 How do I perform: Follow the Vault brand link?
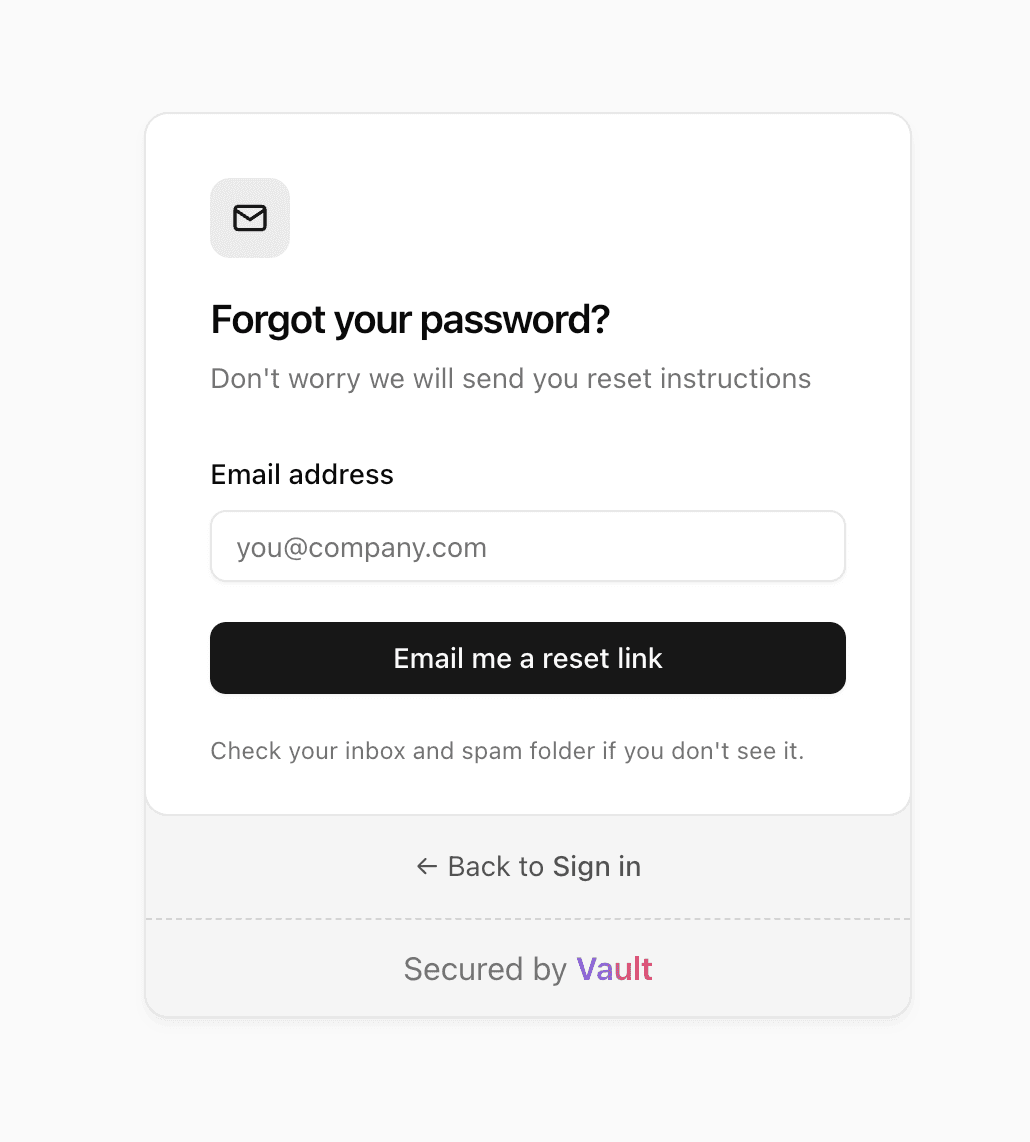click(x=614, y=969)
